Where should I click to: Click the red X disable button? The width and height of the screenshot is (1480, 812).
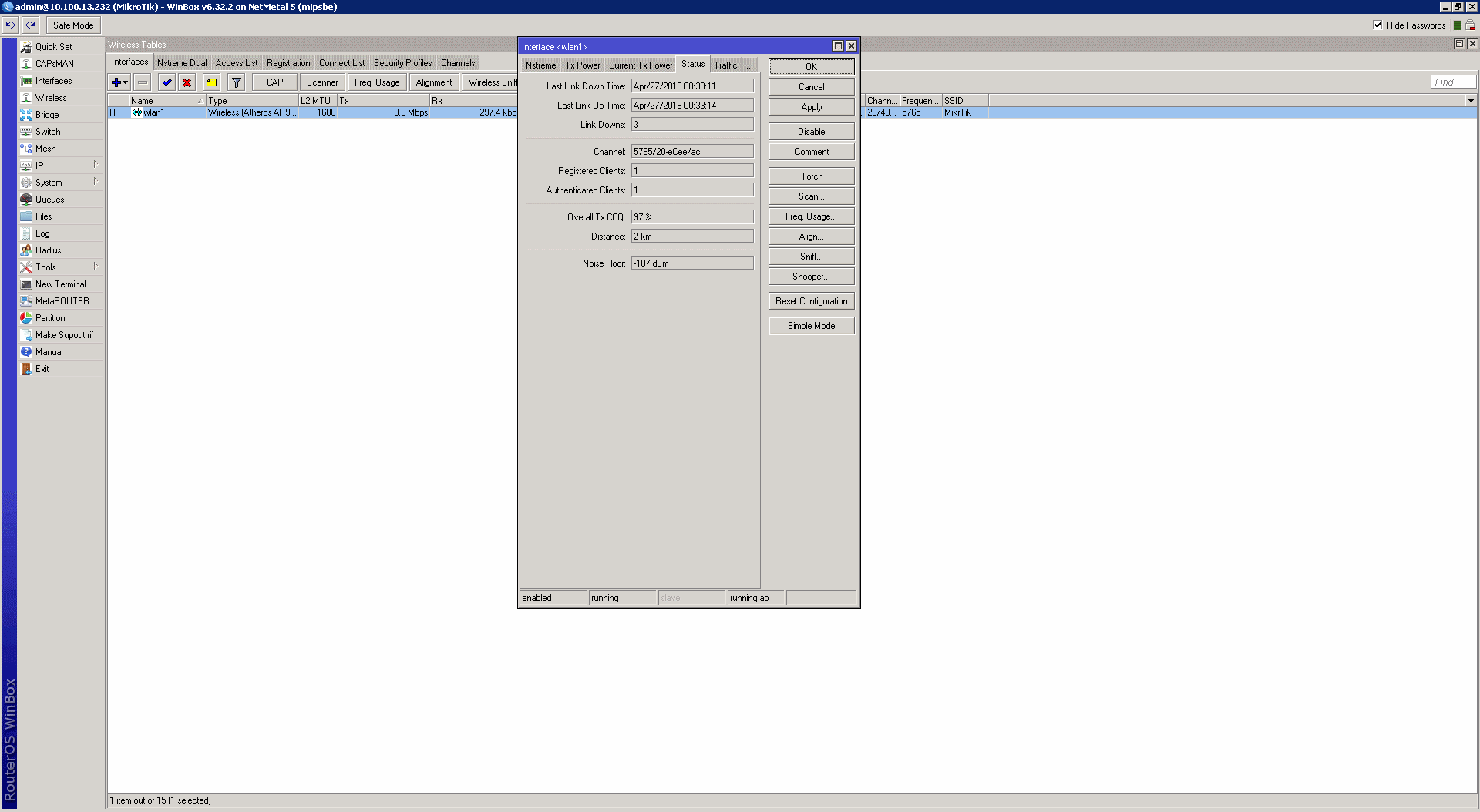[187, 82]
